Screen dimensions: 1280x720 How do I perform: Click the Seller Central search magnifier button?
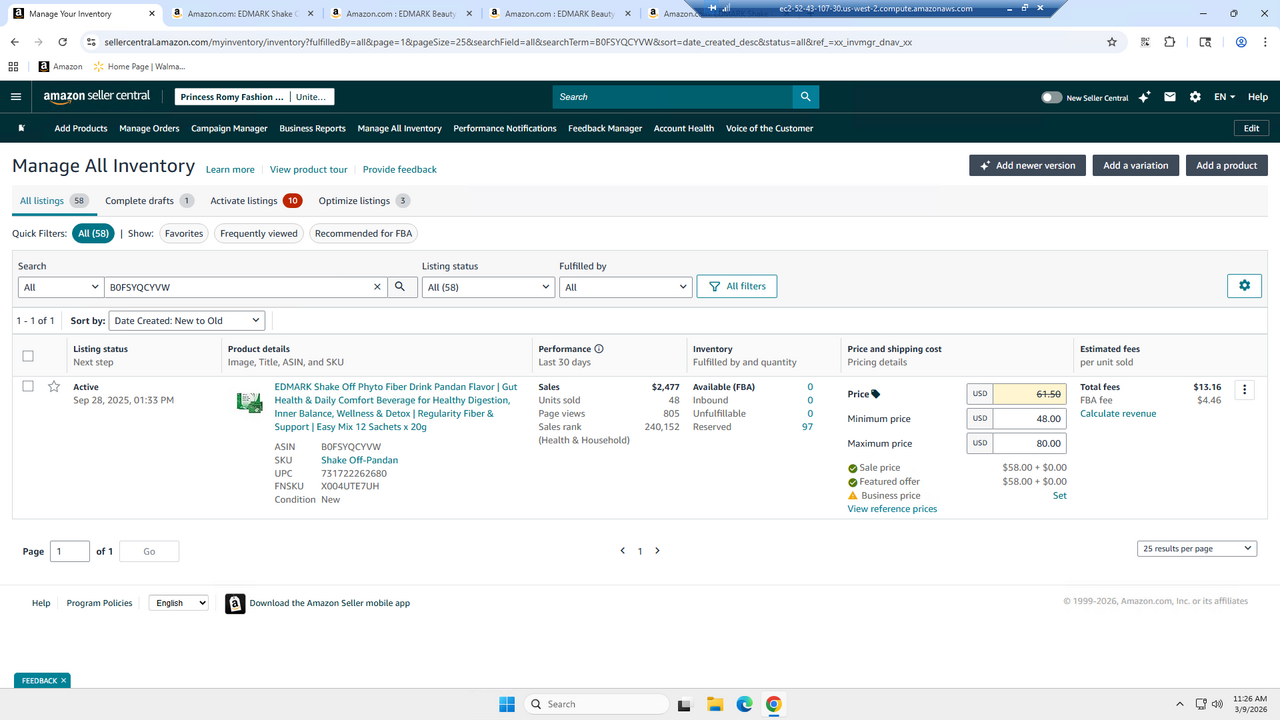tap(806, 97)
